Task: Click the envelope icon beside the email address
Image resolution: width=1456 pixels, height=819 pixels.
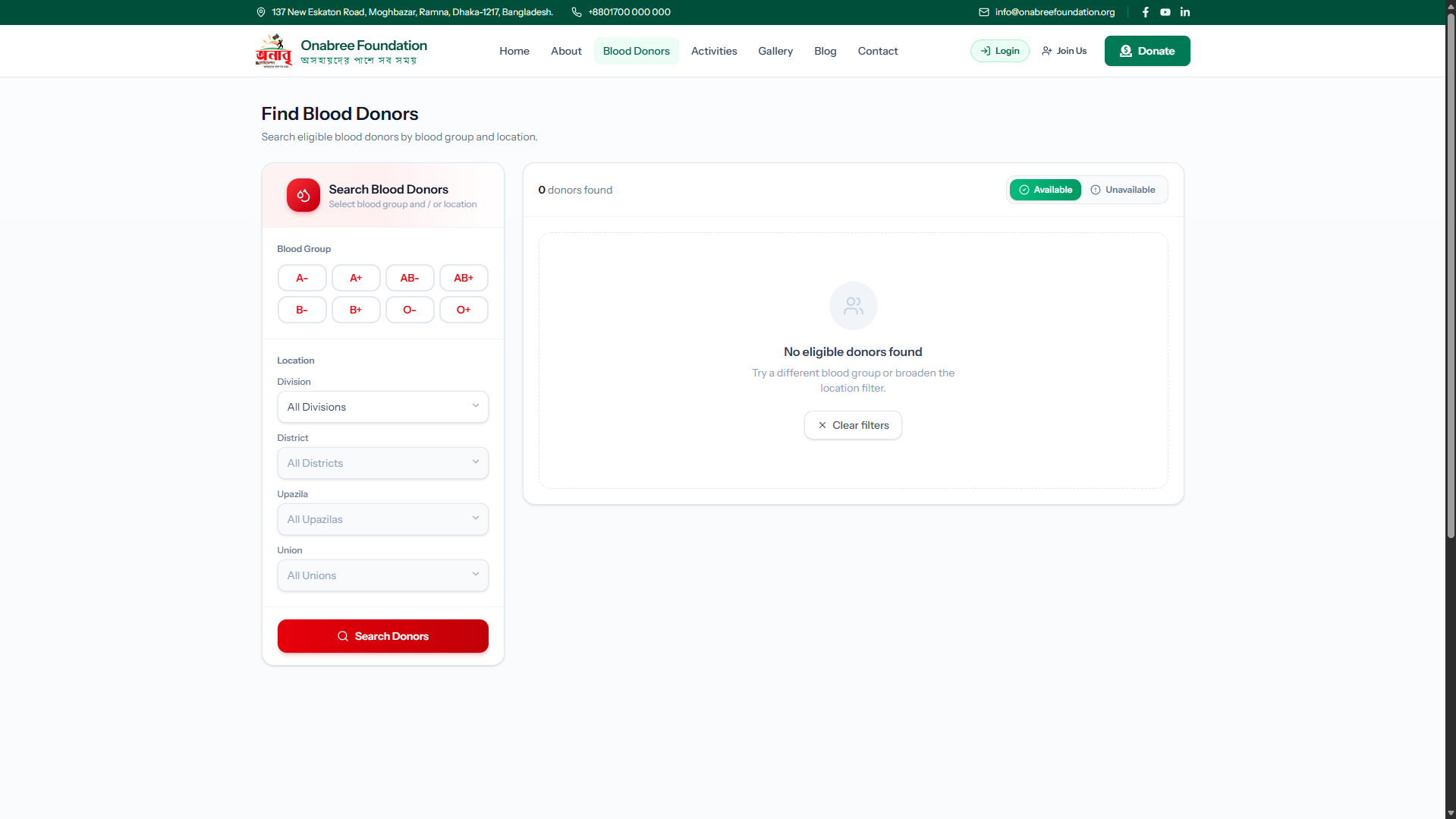Action: (984, 12)
